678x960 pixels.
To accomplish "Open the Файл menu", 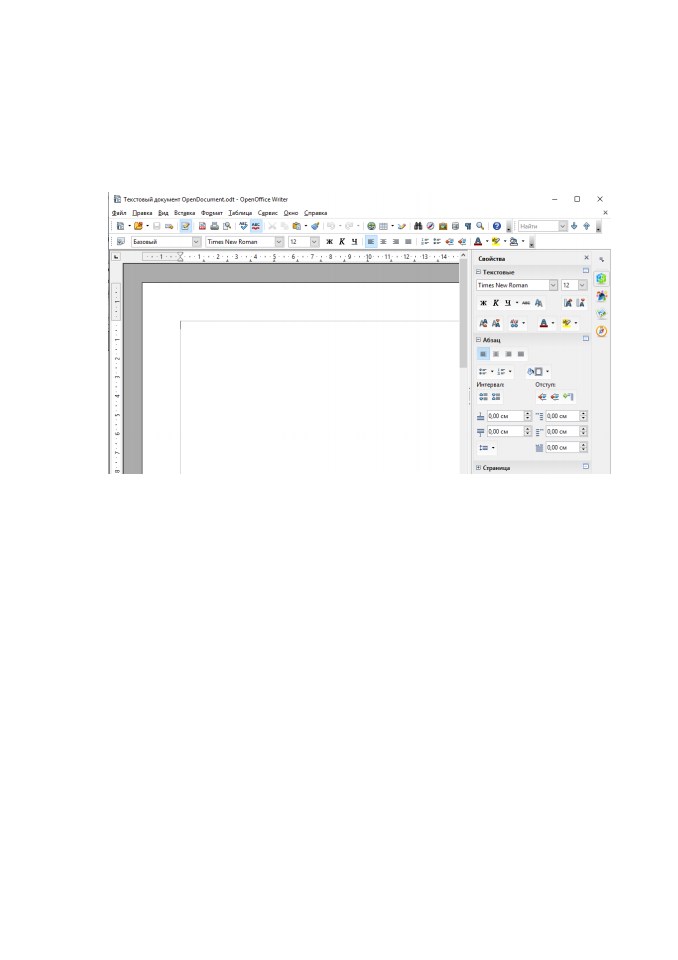I will pos(119,213).
